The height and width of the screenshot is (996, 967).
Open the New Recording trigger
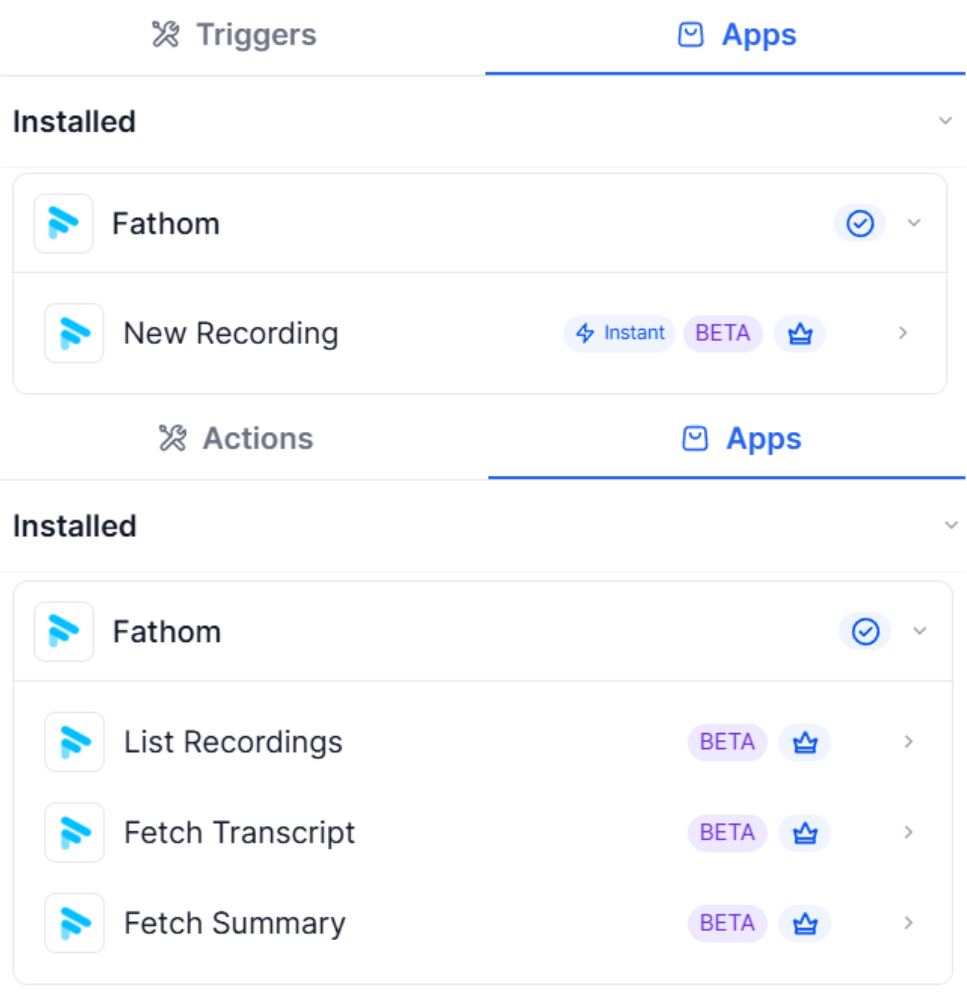pyautogui.click(x=231, y=334)
